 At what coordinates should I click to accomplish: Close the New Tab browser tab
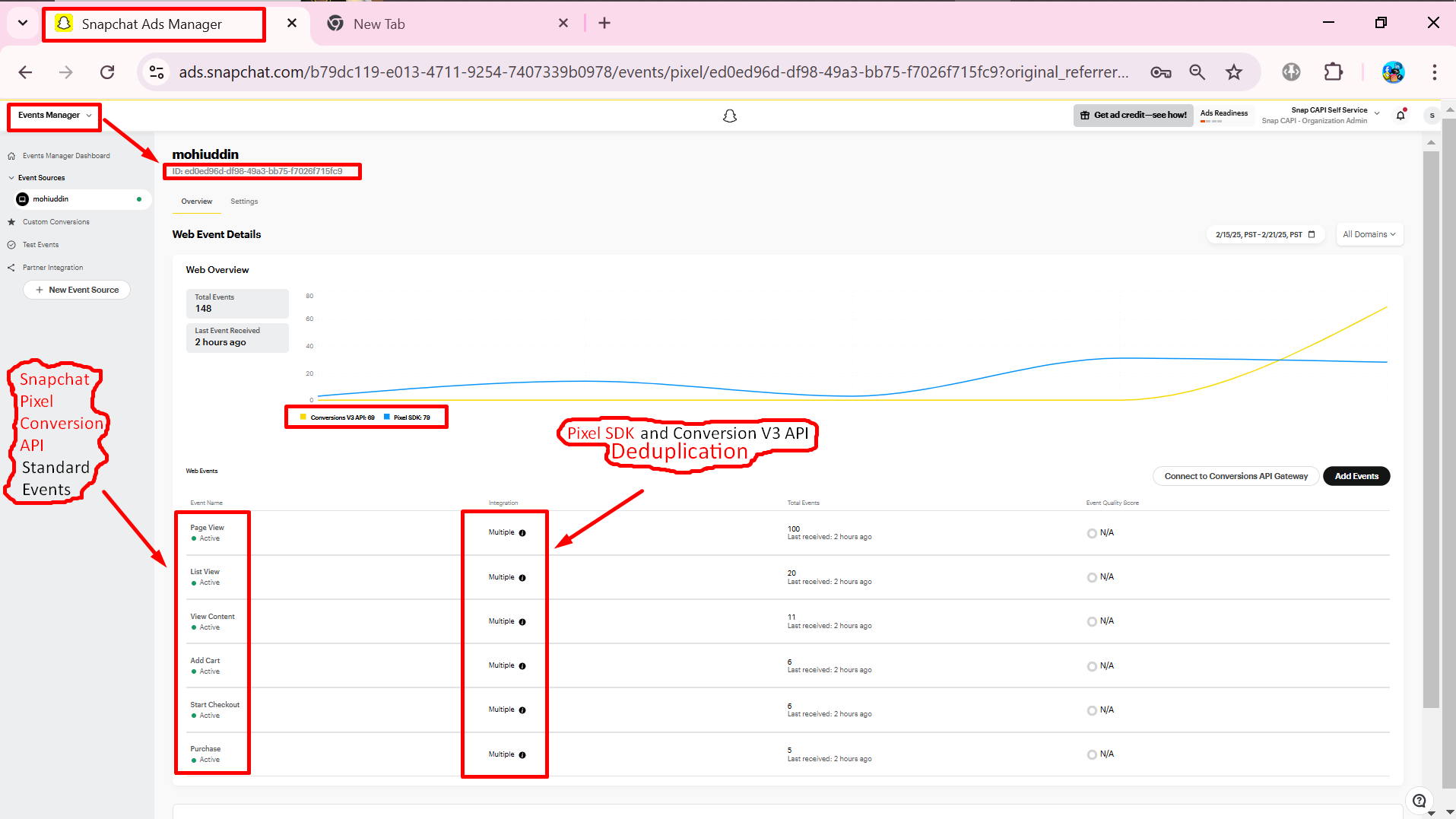[x=563, y=24]
